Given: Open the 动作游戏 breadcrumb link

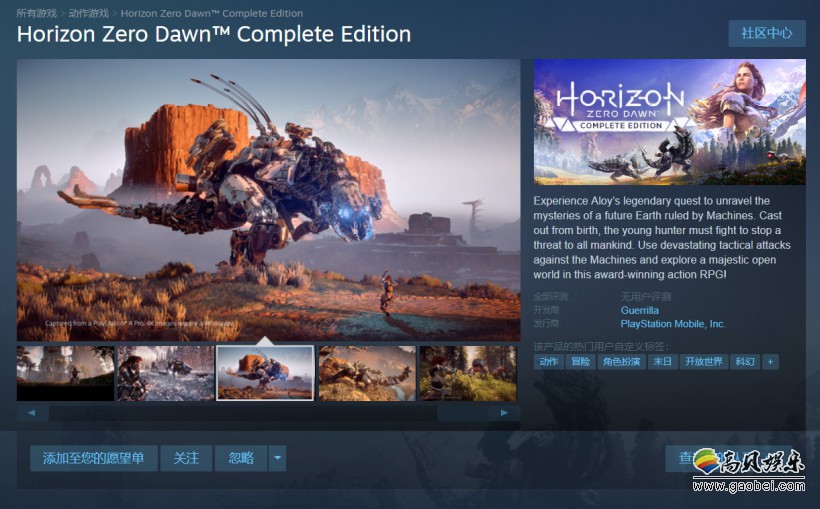Looking at the screenshot, I should click(89, 13).
